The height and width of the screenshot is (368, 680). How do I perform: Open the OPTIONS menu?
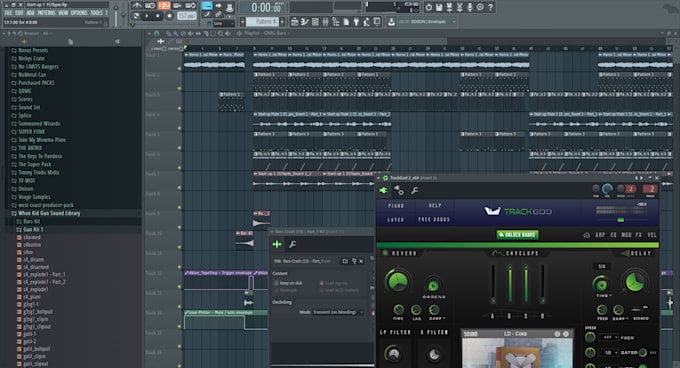coord(79,13)
